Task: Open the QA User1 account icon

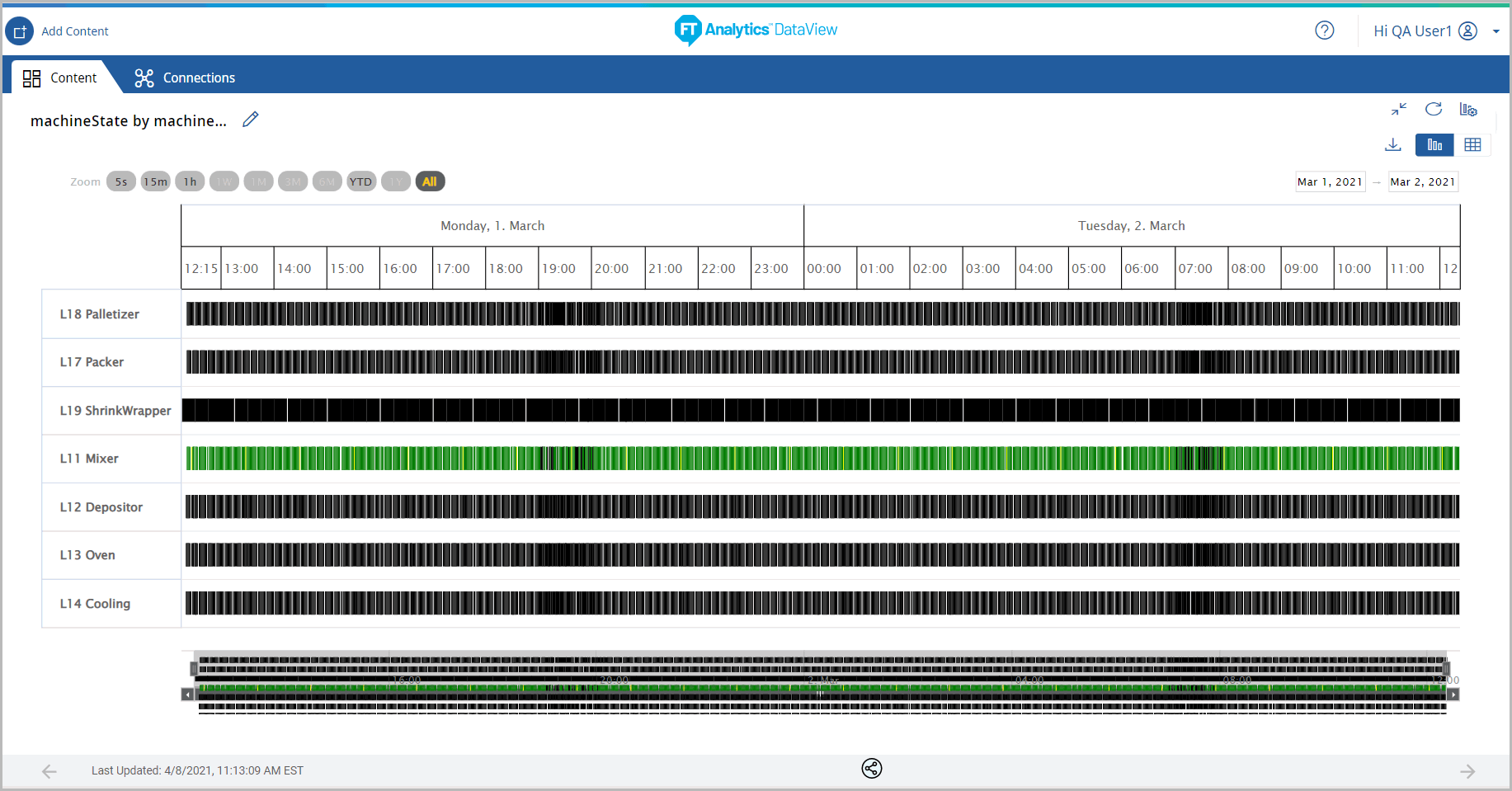Action: pos(1468,31)
